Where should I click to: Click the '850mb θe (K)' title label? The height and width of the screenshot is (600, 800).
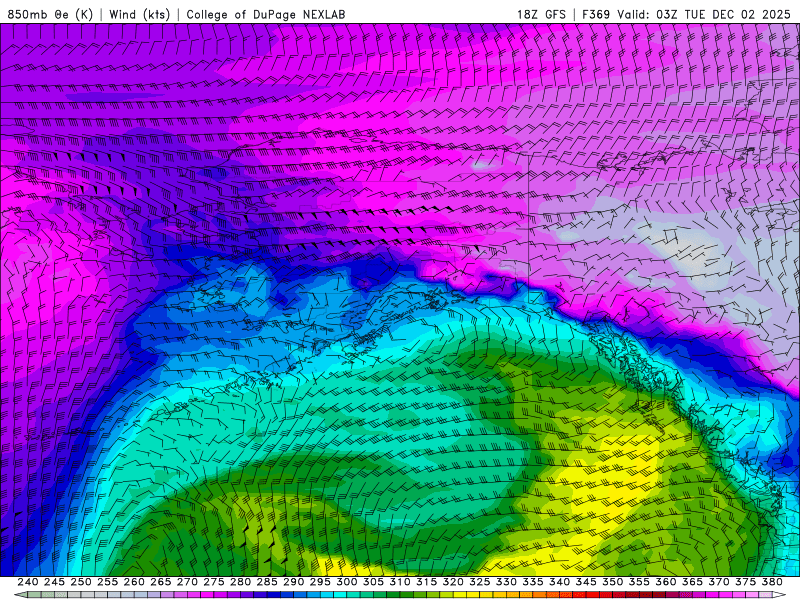tap(50, 14)
